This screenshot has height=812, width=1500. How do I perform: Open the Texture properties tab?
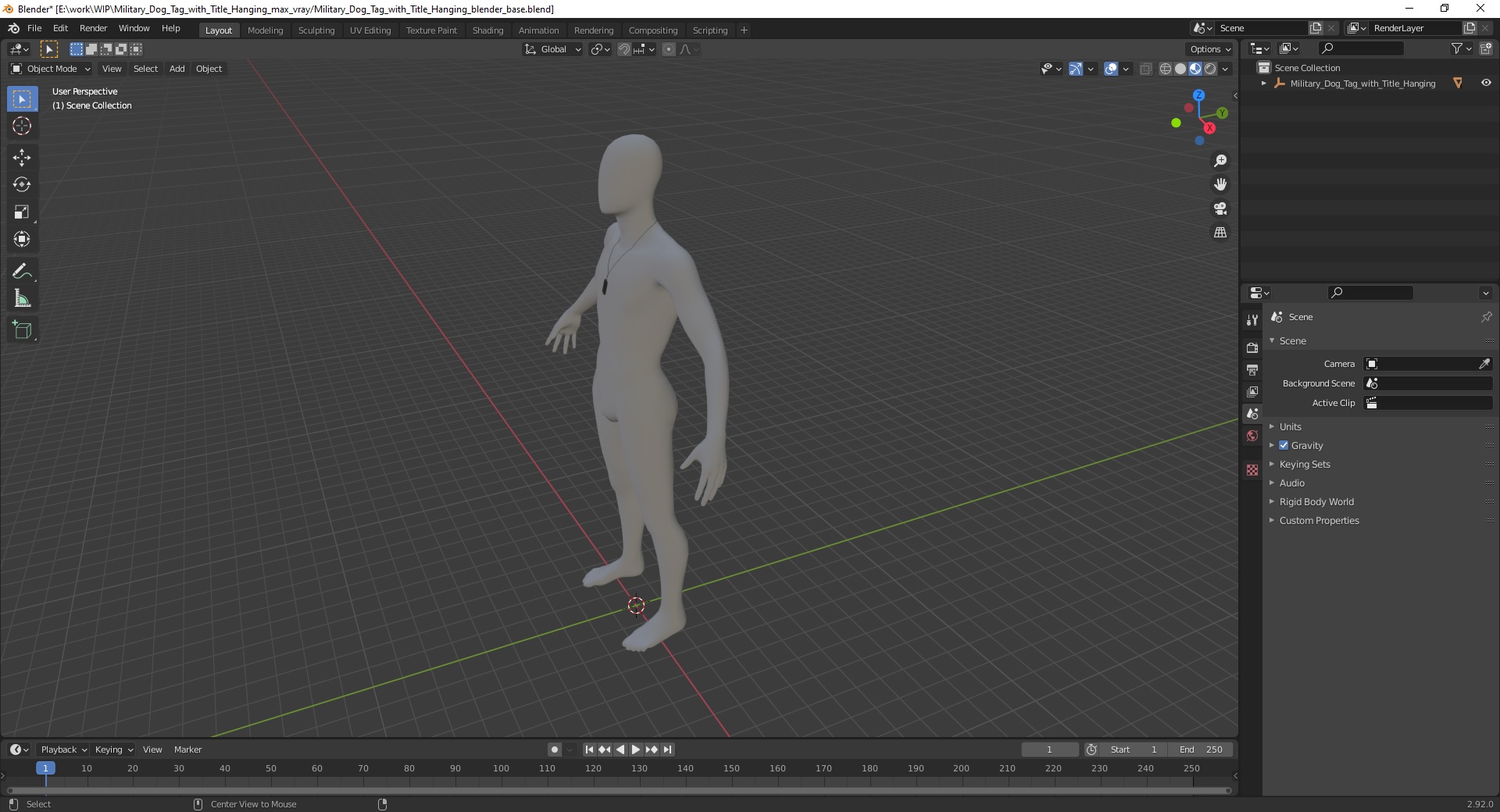pos(1252,470)
